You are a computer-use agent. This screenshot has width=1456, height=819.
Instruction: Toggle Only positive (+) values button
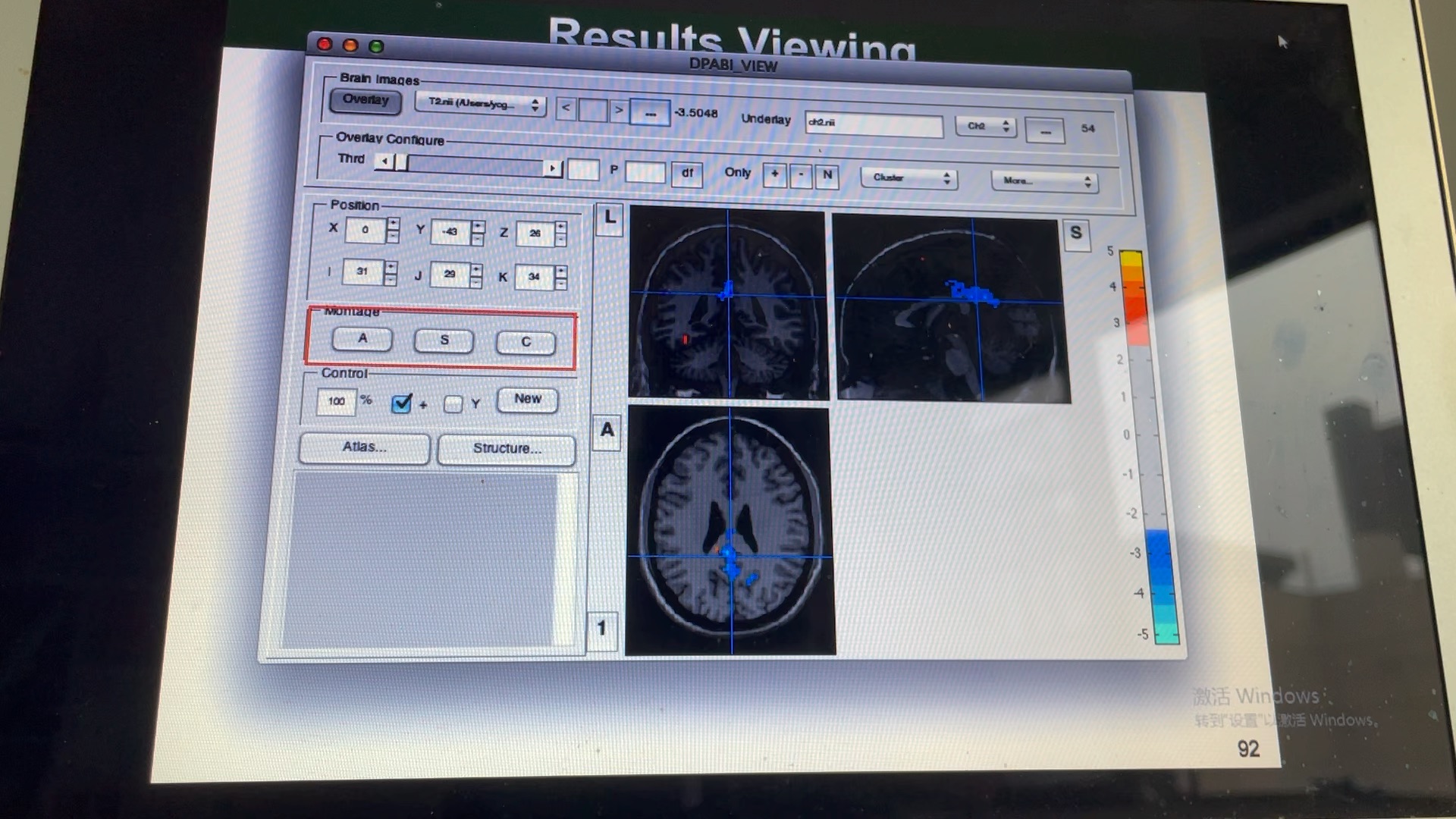774,174
